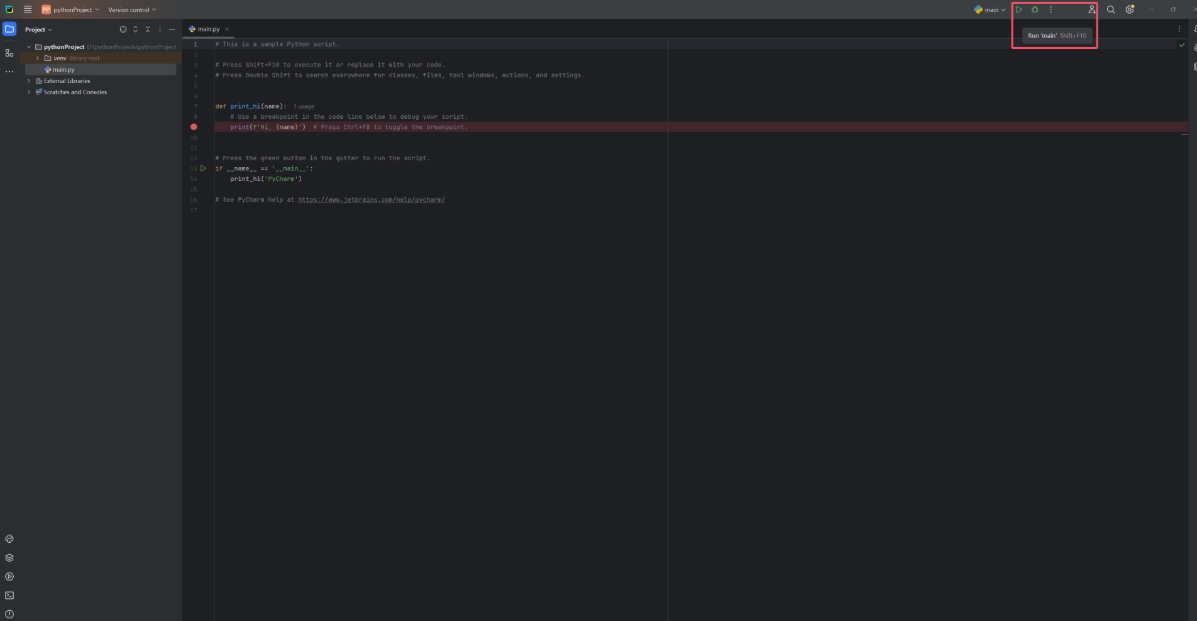Open the Structure tool window
The width and height of the screenshot is (1197, 621).
[x=9, y=52]
